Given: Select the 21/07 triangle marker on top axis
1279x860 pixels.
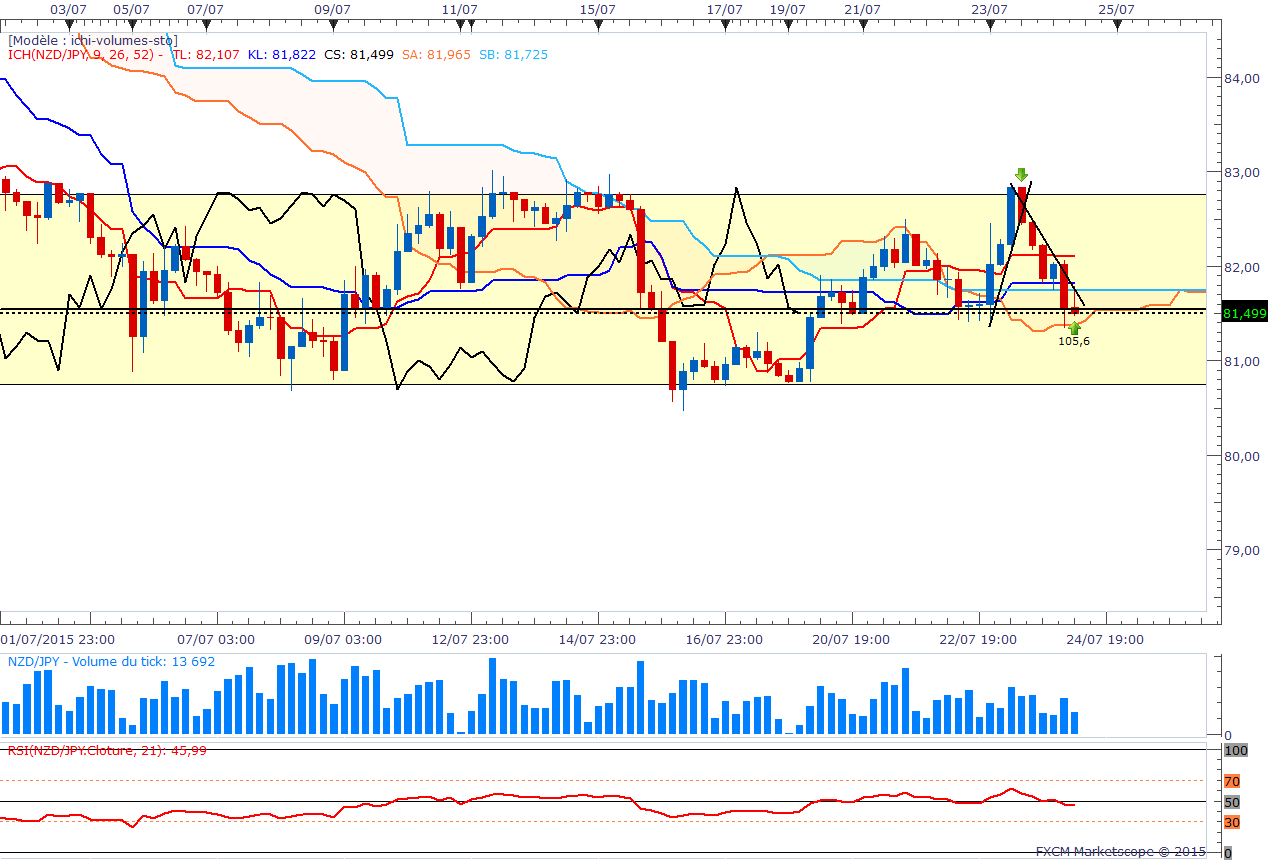Looking at the screenshot, I should 862,25.
